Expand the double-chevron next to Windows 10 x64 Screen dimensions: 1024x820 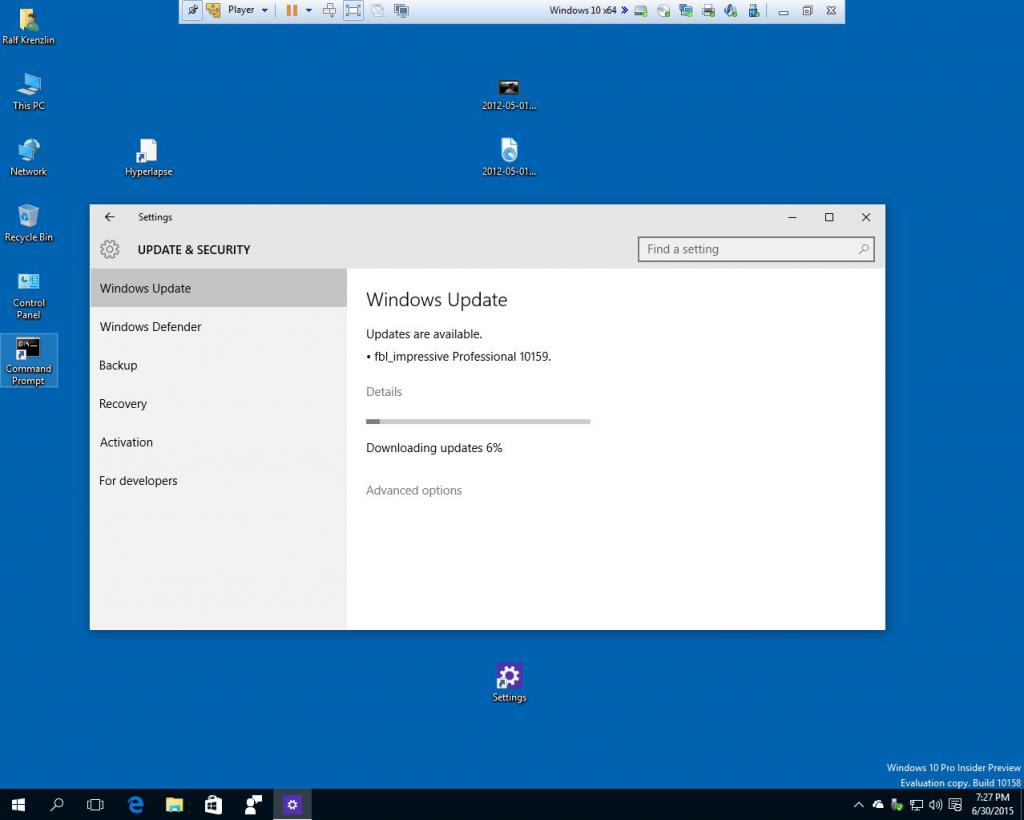point(624,10)
